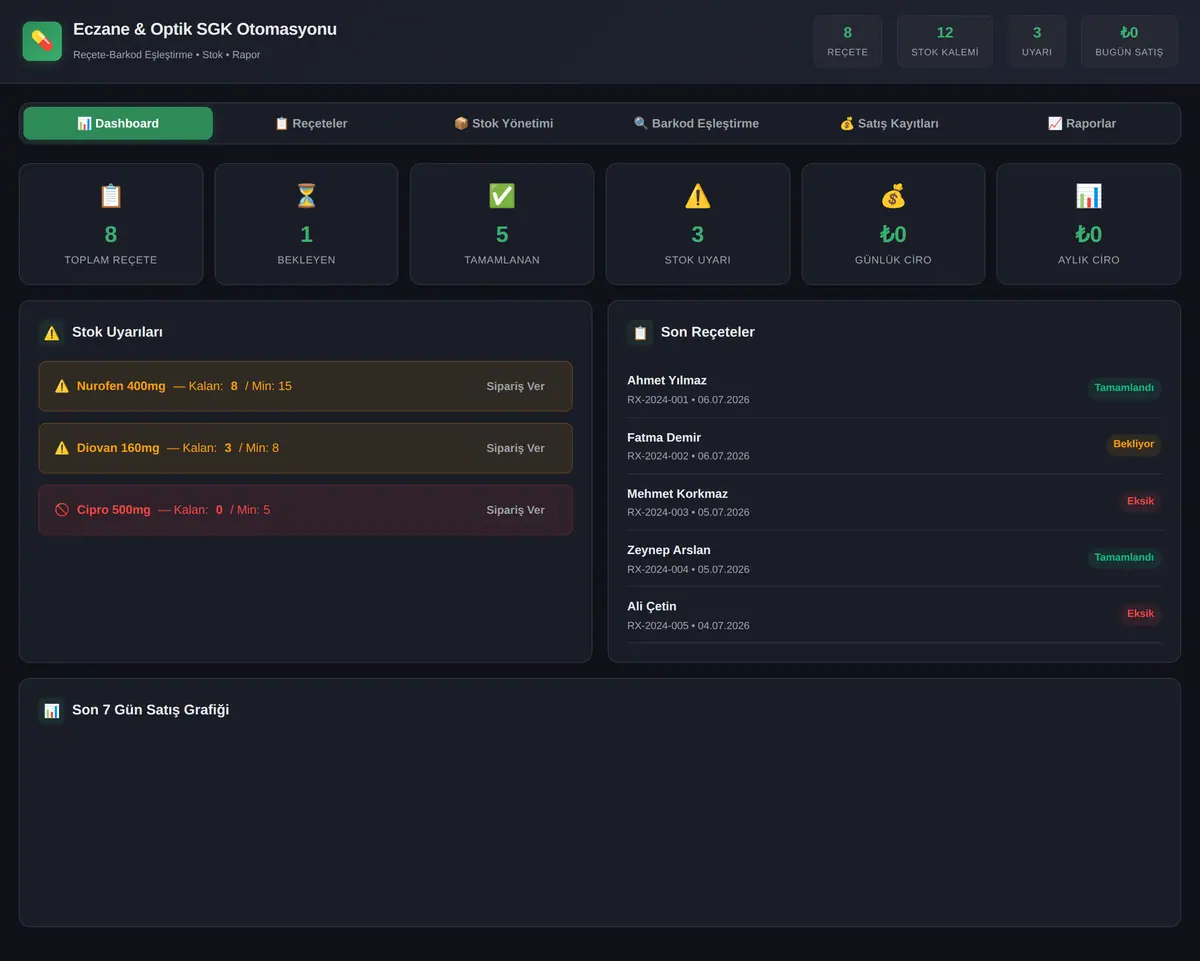Click the green pill app logo icon
Image resolution: width=1200 pixels, height=961 pixels.
click(x=42, y=41)
